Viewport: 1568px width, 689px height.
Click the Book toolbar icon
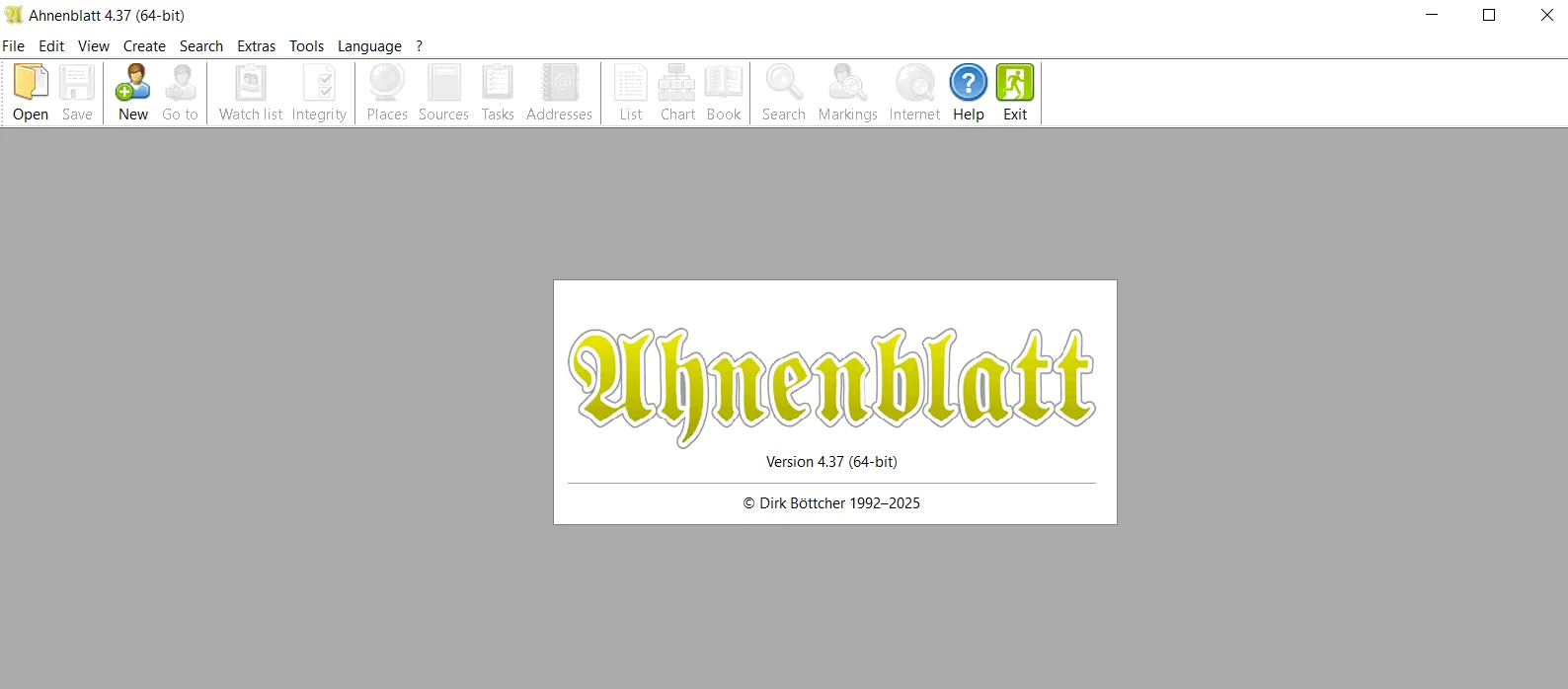724,93
